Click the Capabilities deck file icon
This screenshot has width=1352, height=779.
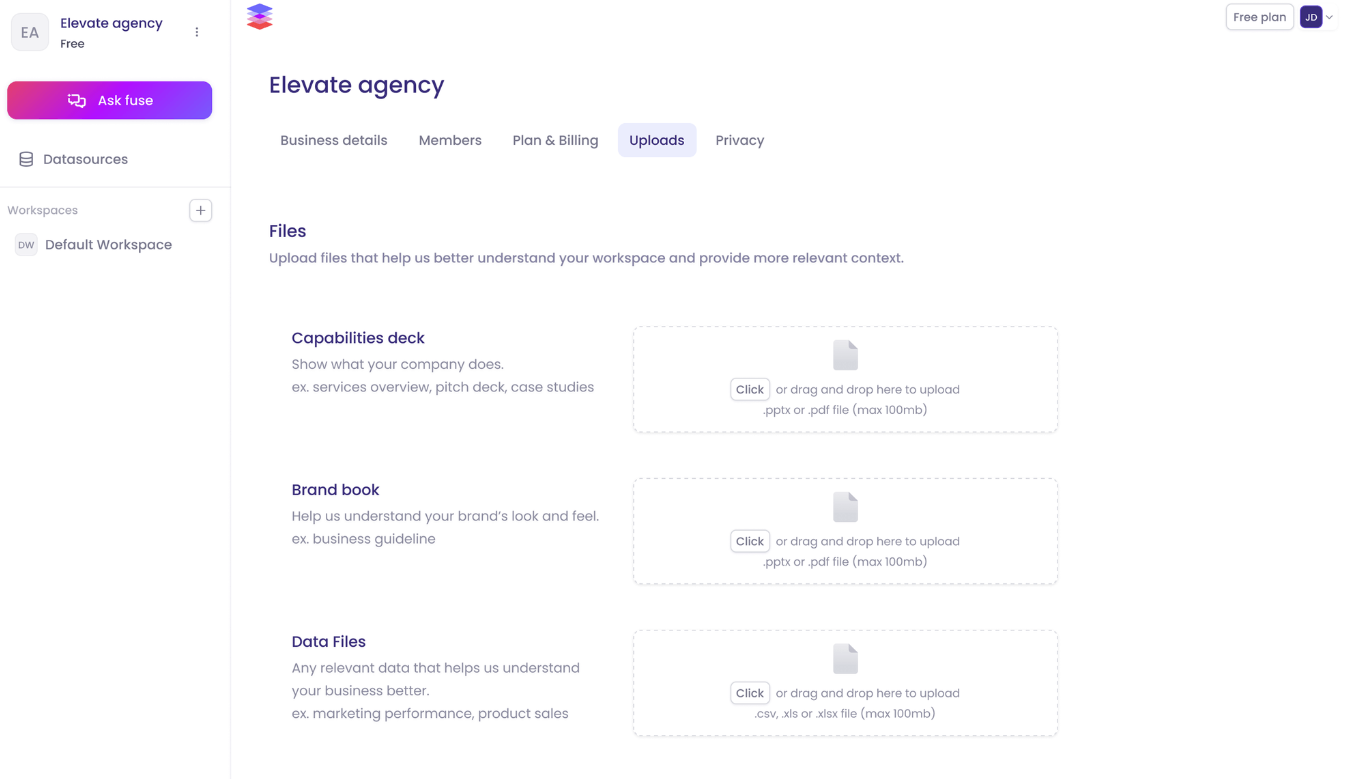click(845, 356)
